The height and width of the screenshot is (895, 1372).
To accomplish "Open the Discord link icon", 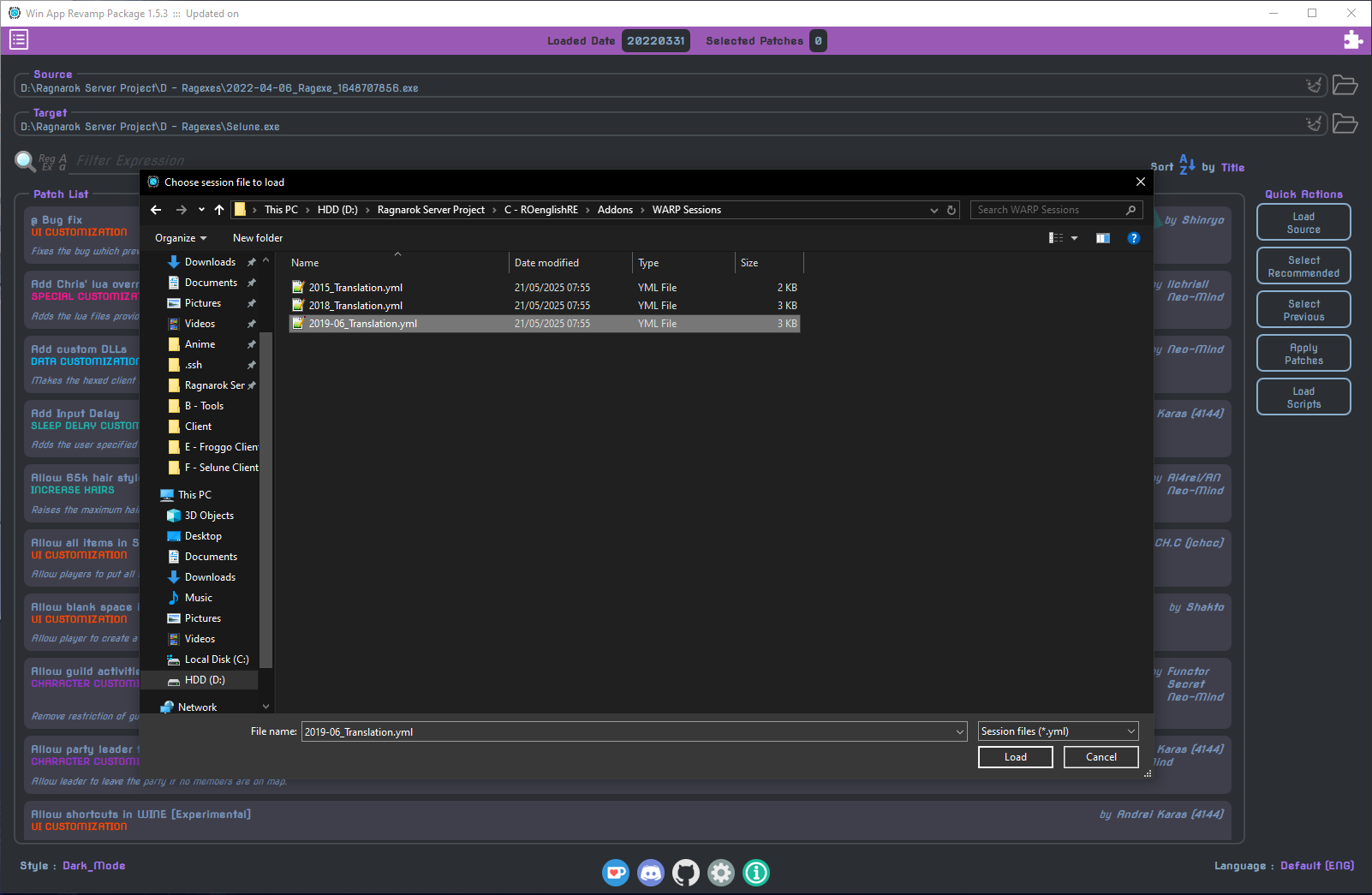I will point(651,873).
